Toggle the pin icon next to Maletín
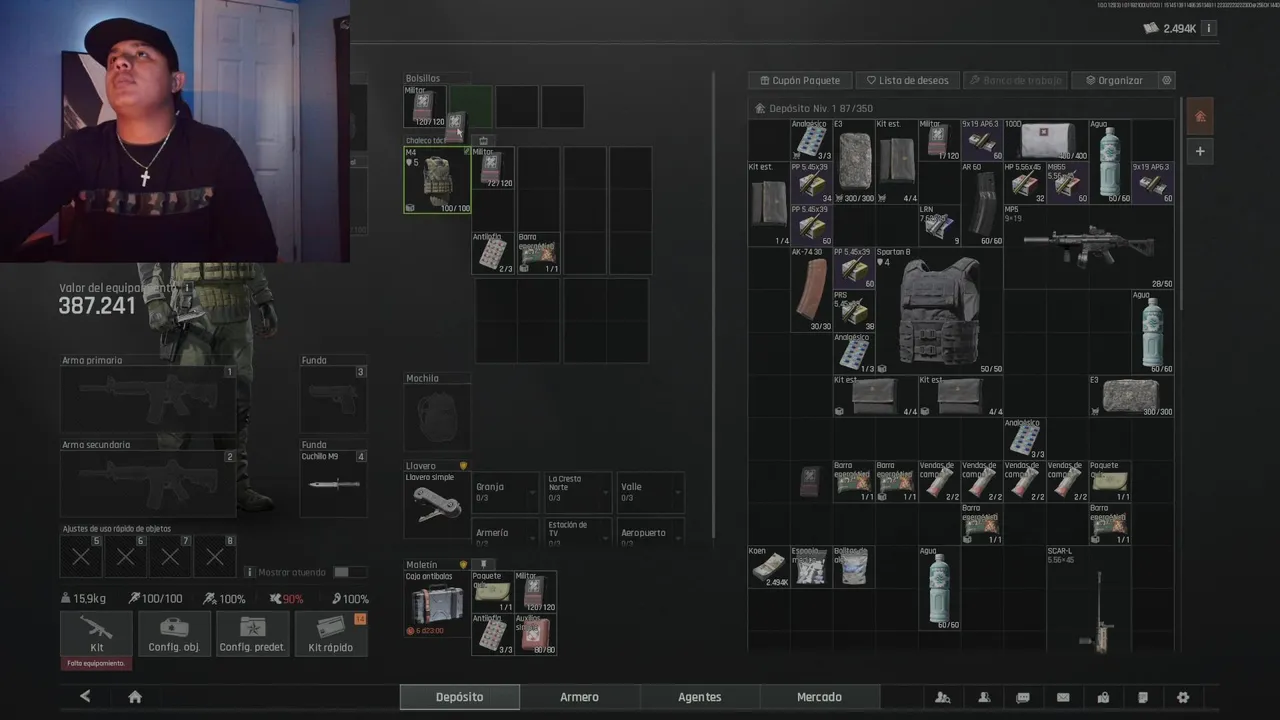 click(483, 564)
